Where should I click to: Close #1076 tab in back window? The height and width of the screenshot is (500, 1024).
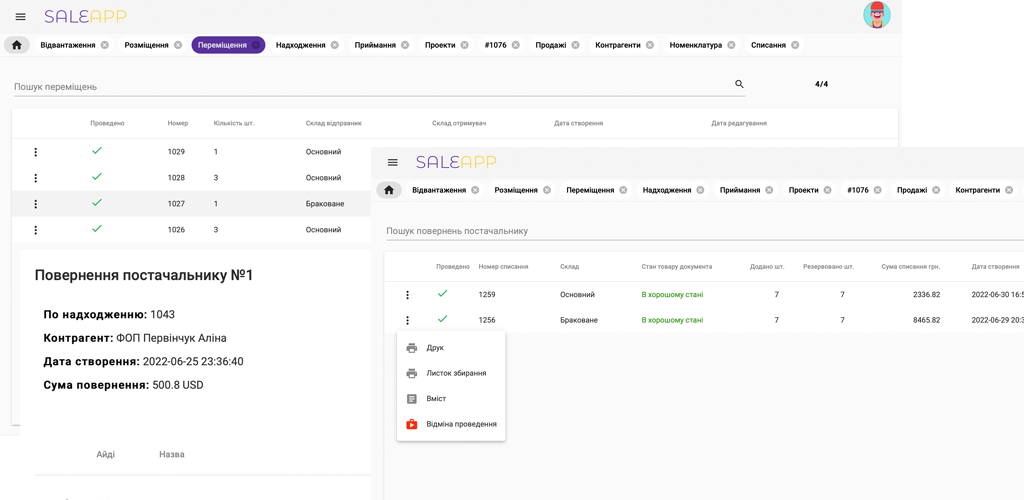click(x=515, y=45)
